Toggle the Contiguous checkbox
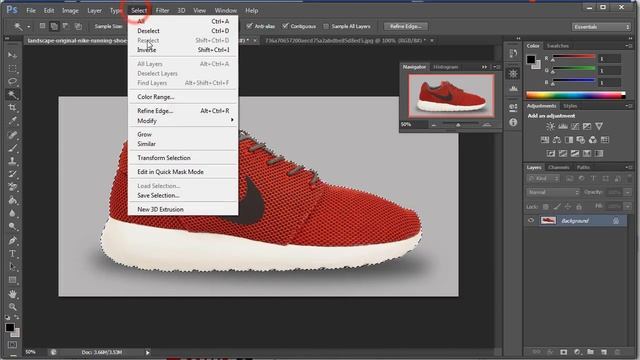Image resolution: width=640 pixels, height=360 pixels. 285,26
